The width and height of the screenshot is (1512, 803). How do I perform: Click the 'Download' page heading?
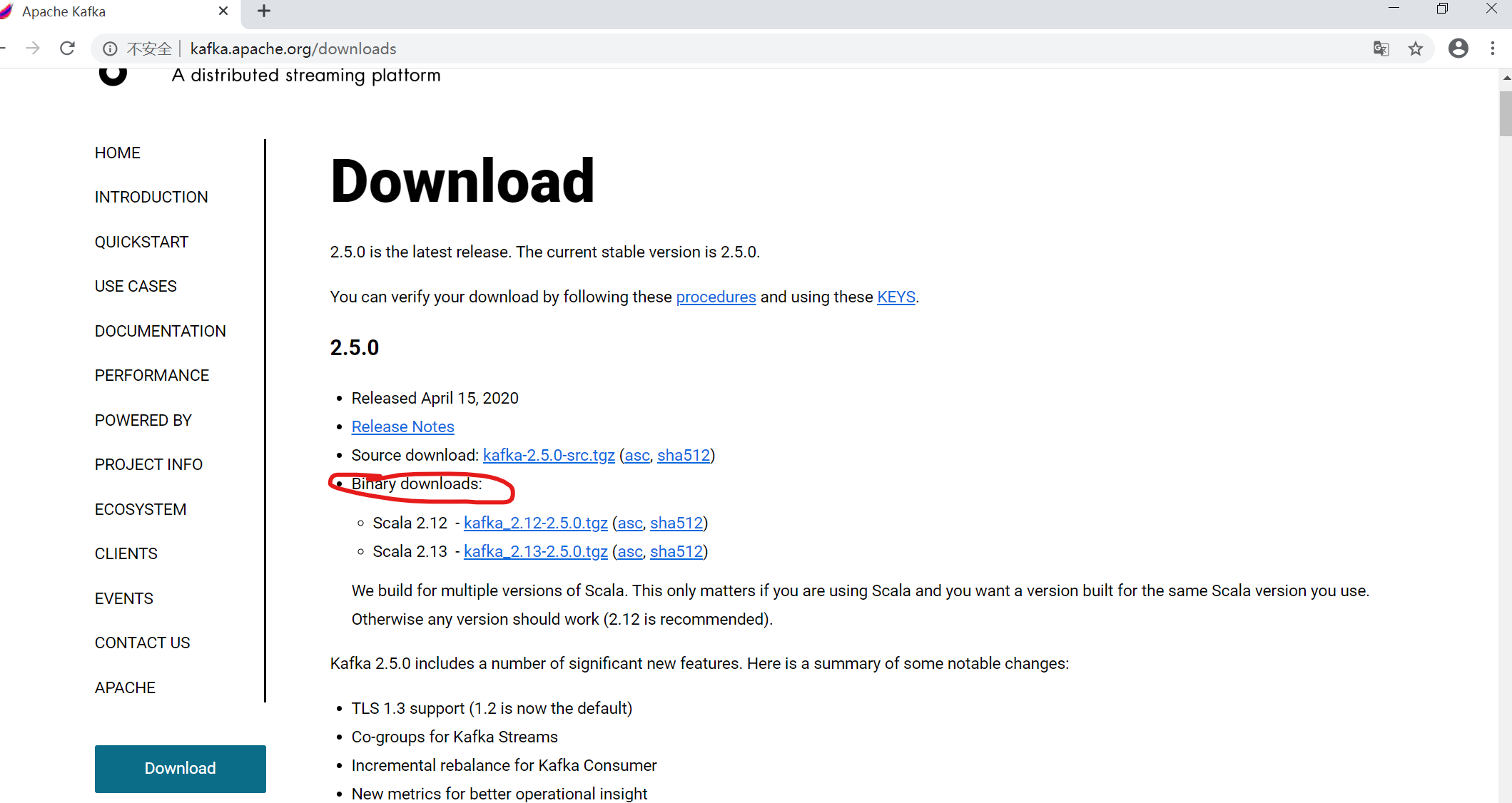pyautogui.click(x=462, y=181)
